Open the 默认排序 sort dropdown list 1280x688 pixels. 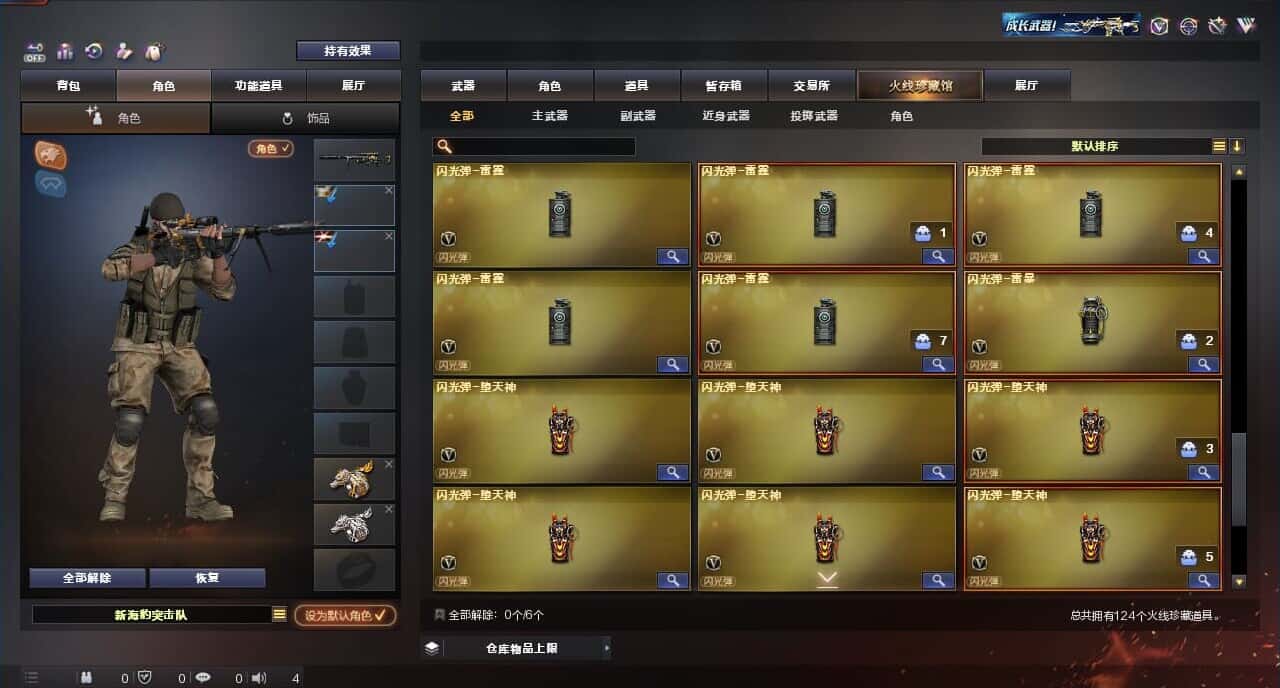point(1096,146)
